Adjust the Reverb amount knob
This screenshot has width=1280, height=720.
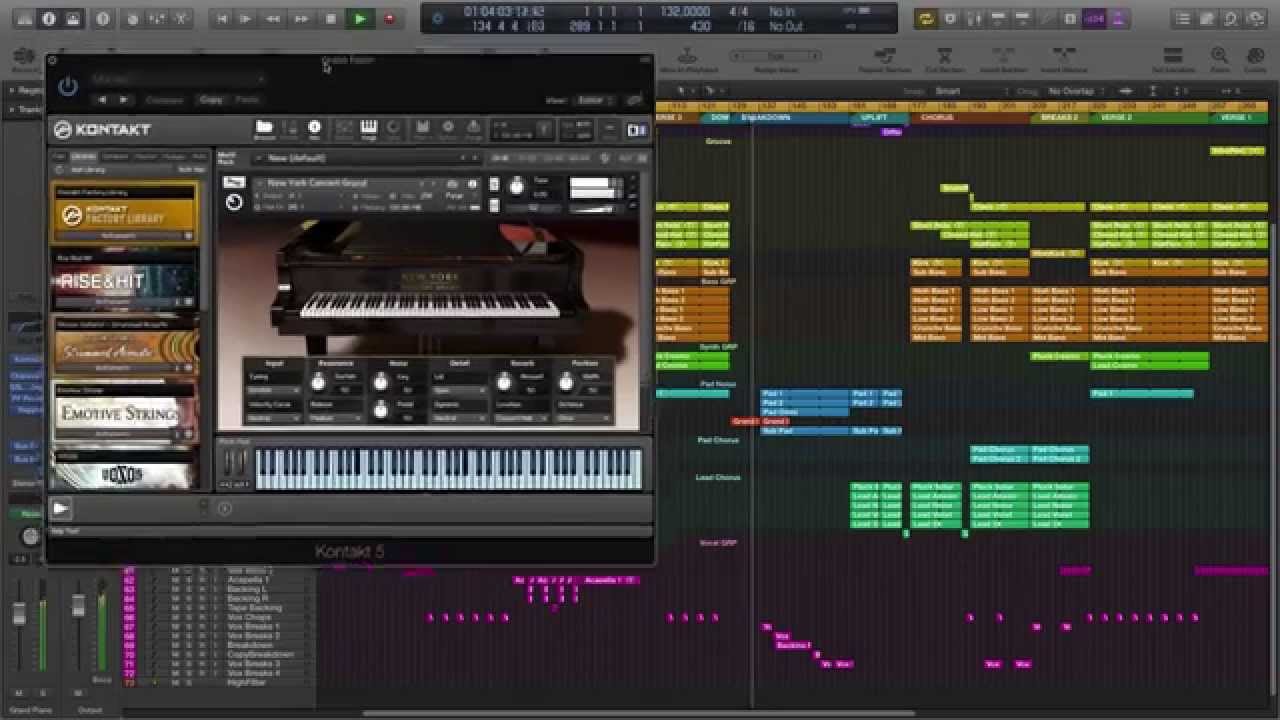point(504,382)
